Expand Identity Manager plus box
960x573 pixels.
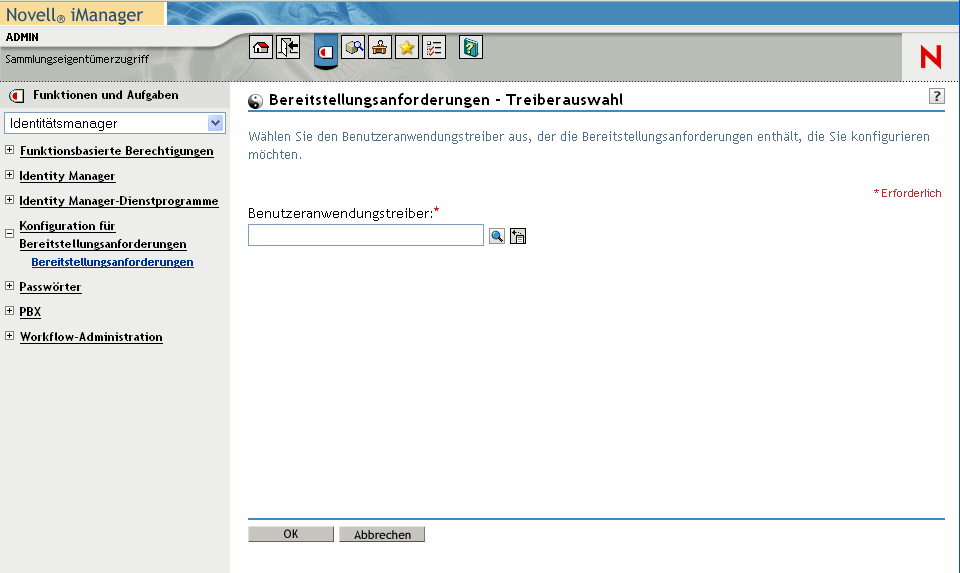coord(9,174)
